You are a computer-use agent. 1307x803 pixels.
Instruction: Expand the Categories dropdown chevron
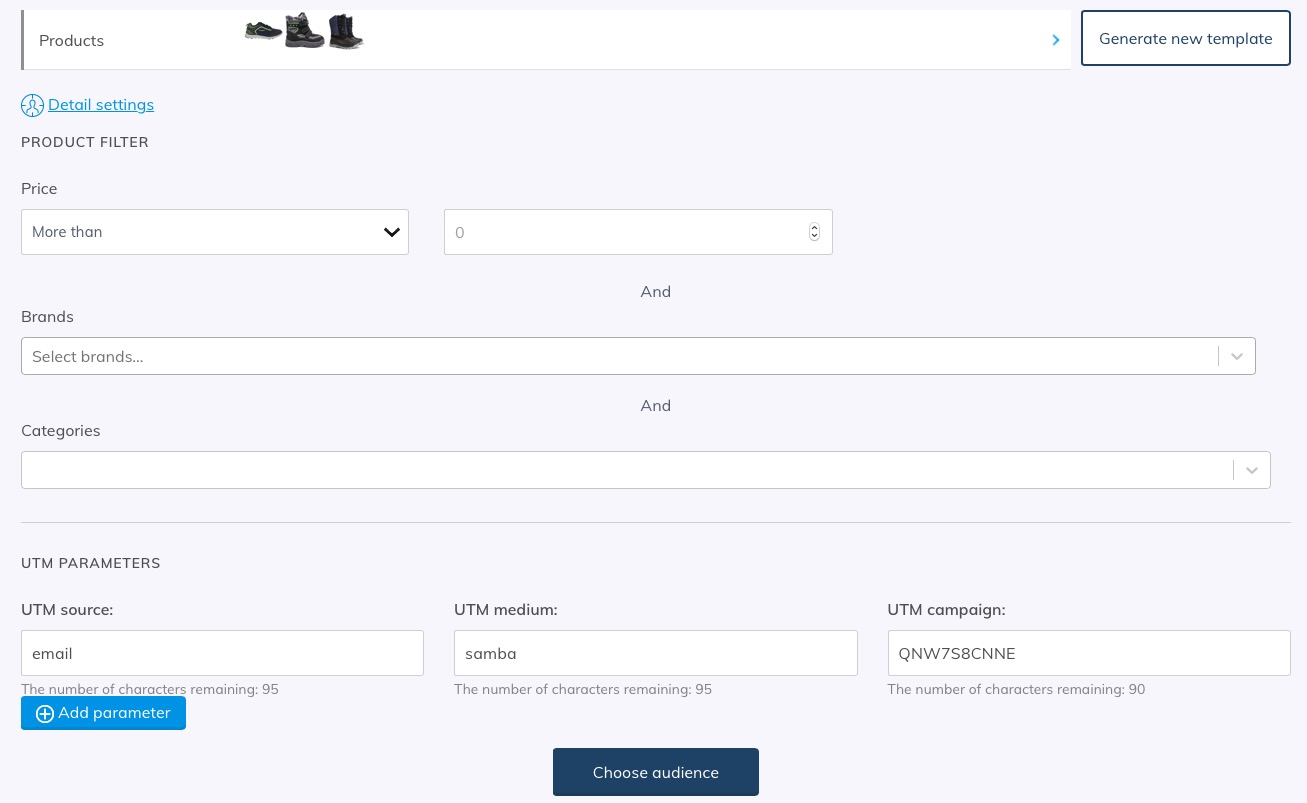[1252, 470]
